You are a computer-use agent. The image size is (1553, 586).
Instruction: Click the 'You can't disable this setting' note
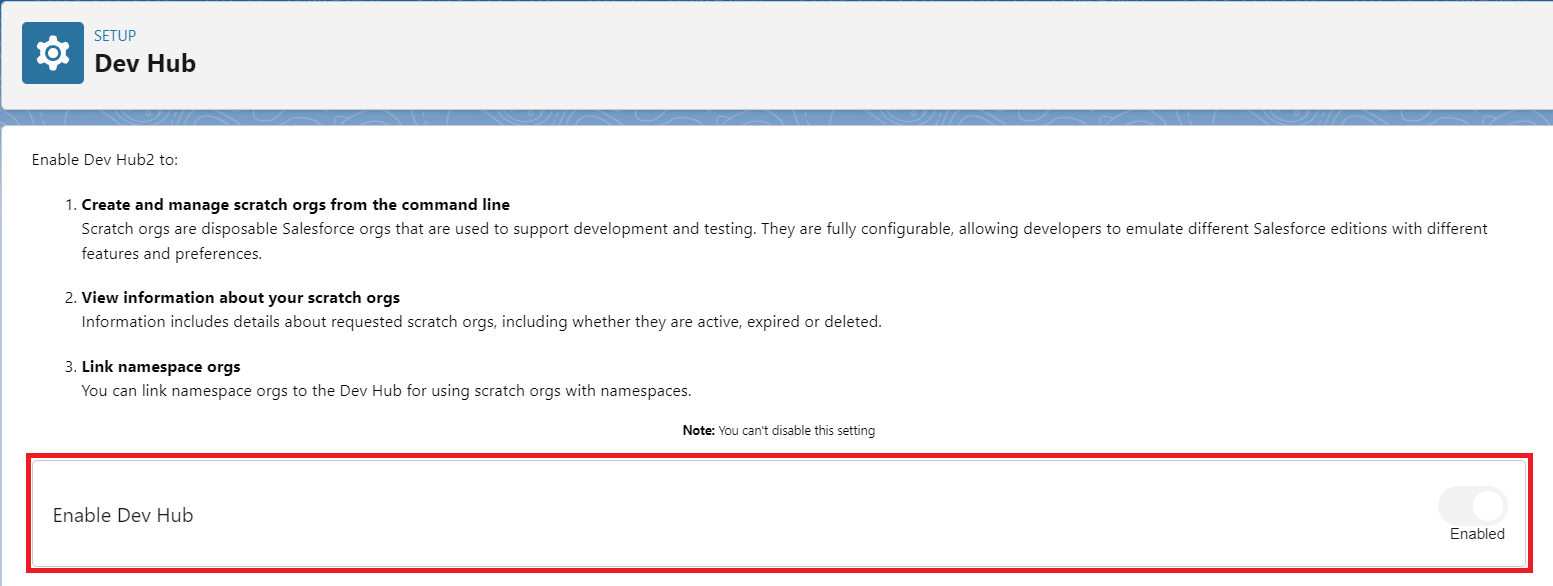tap(779, 431)
